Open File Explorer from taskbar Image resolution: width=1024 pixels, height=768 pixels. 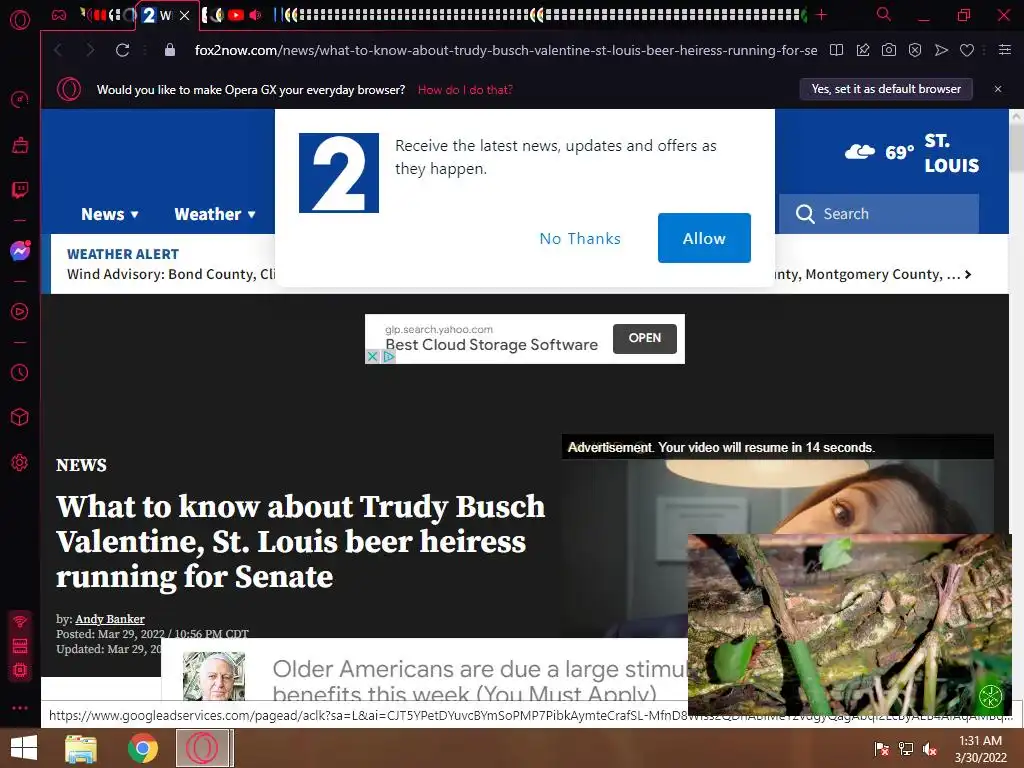coord(81,748)
